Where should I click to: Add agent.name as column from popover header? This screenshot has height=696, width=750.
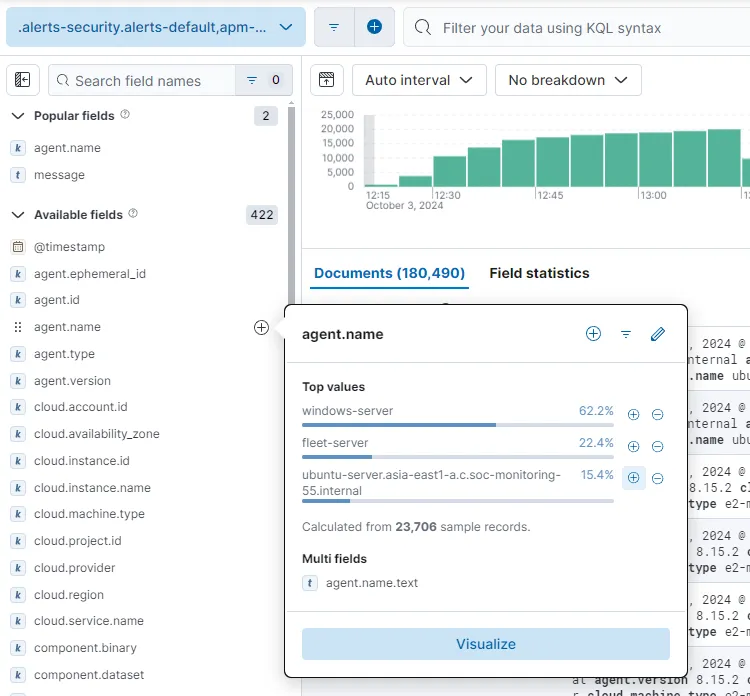pyautogui.click(x=593, y=334)
